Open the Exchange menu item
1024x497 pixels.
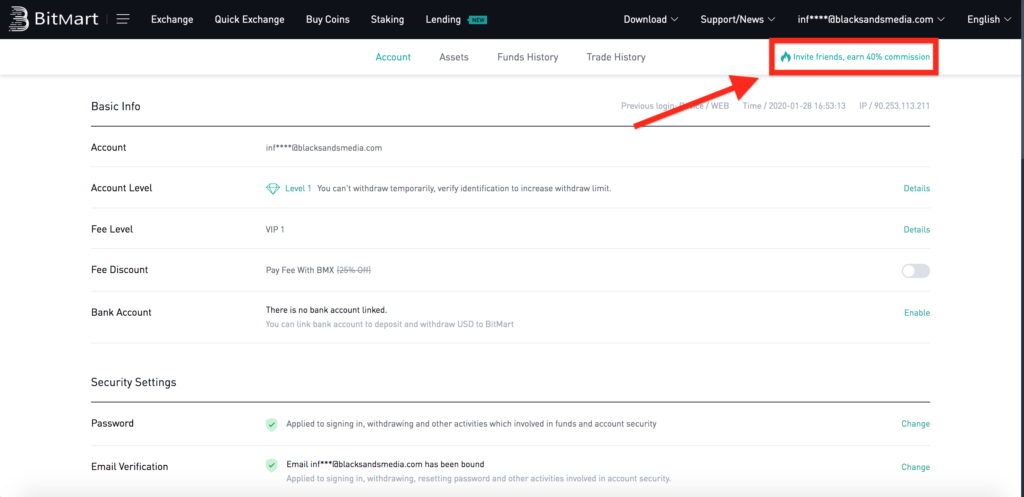172,19
